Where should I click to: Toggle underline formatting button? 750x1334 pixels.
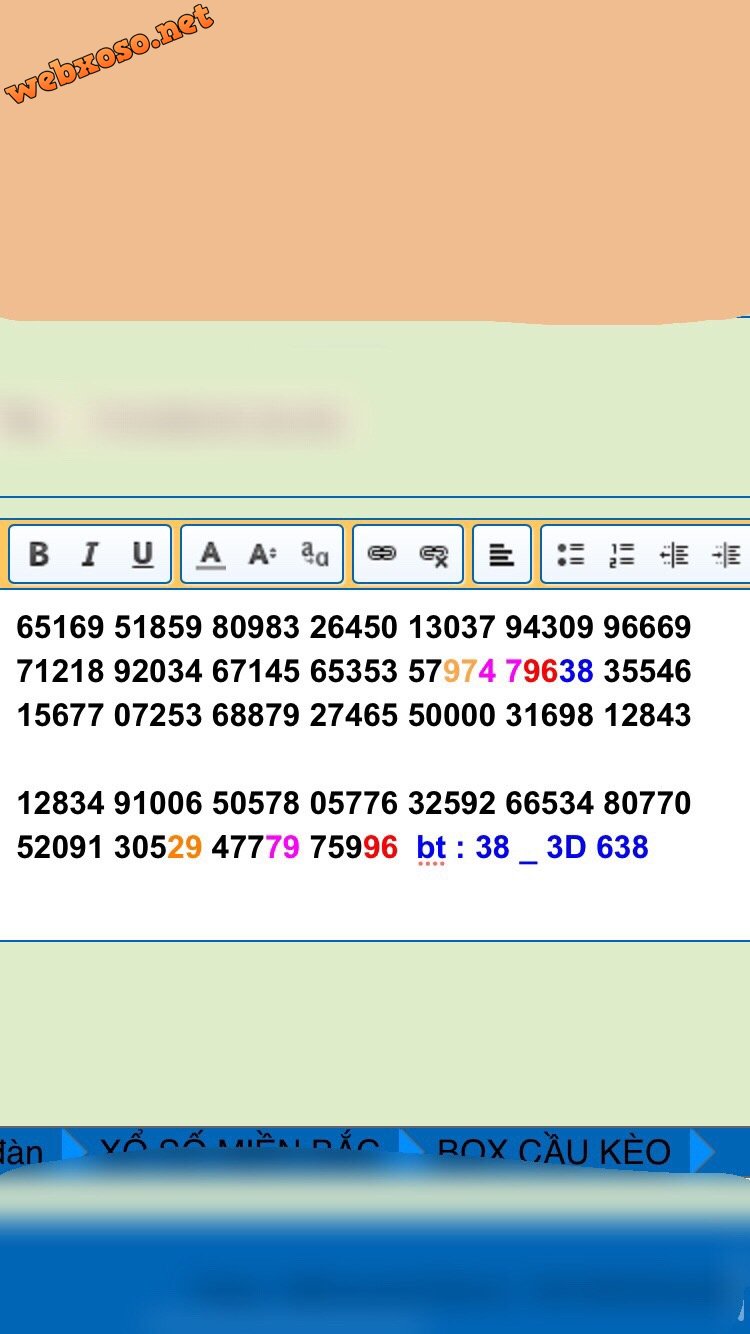(x=143, y=553)
